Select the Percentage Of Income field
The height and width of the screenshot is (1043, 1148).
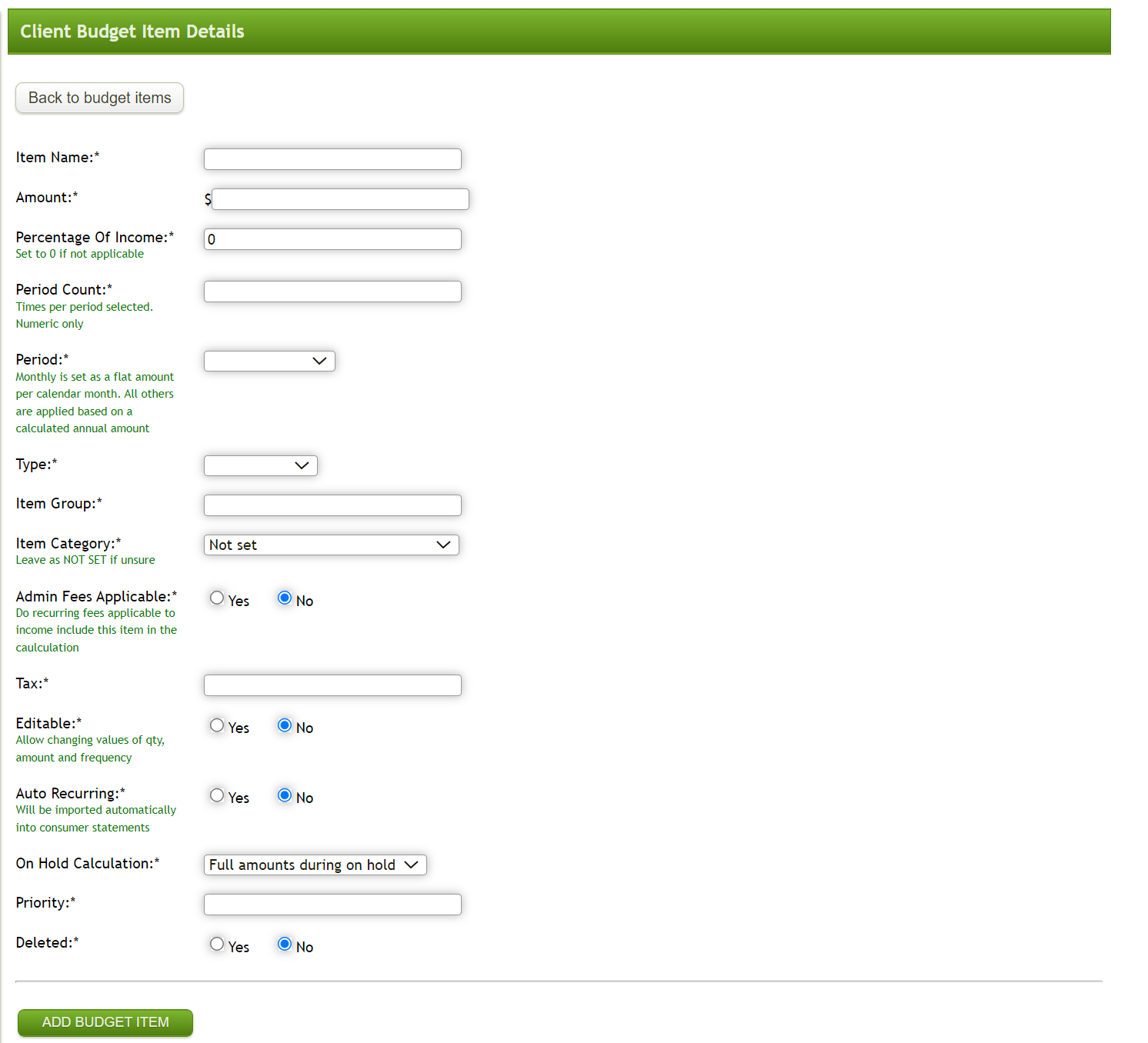pyautogui.click(x=332, y=239)
